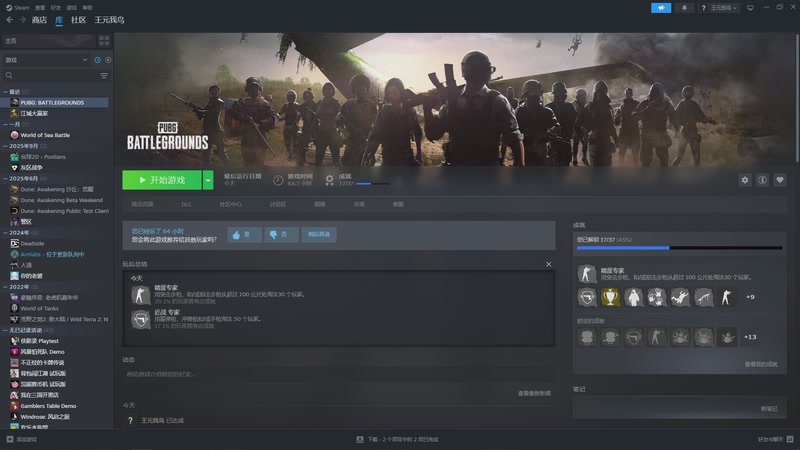Collapse the 一月 group
This screenshot has width=800, height=450.
tap(5, 124)
